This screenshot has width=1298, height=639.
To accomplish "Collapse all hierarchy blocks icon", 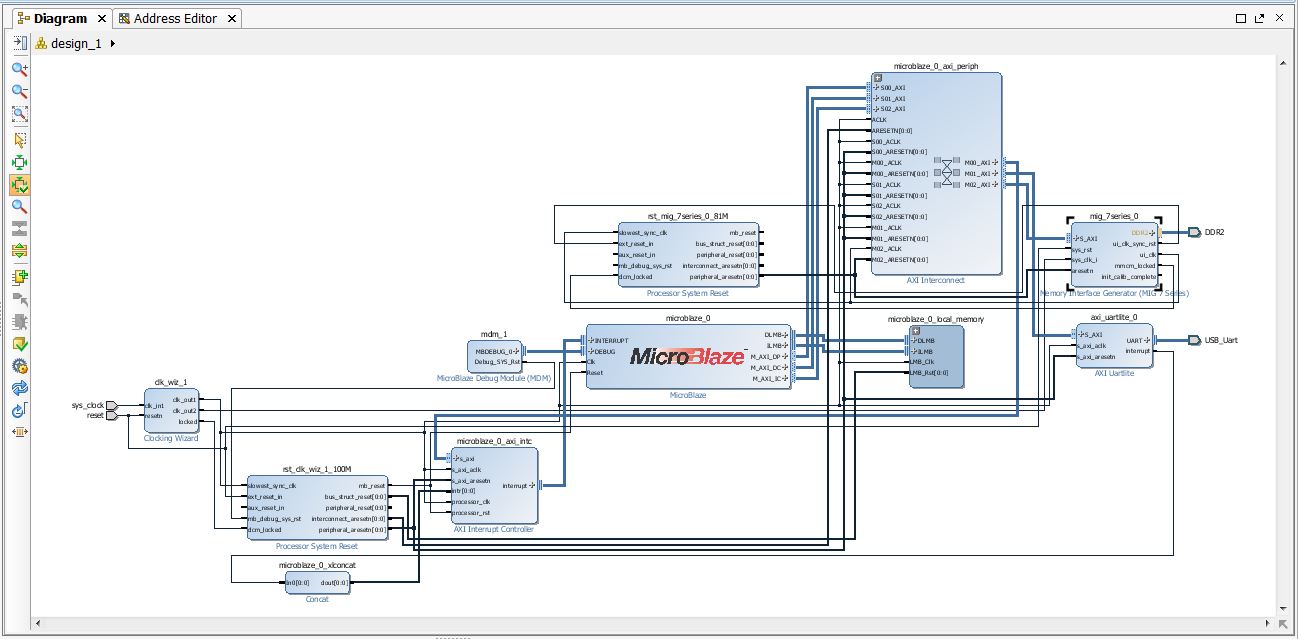I will pos(19,228).
